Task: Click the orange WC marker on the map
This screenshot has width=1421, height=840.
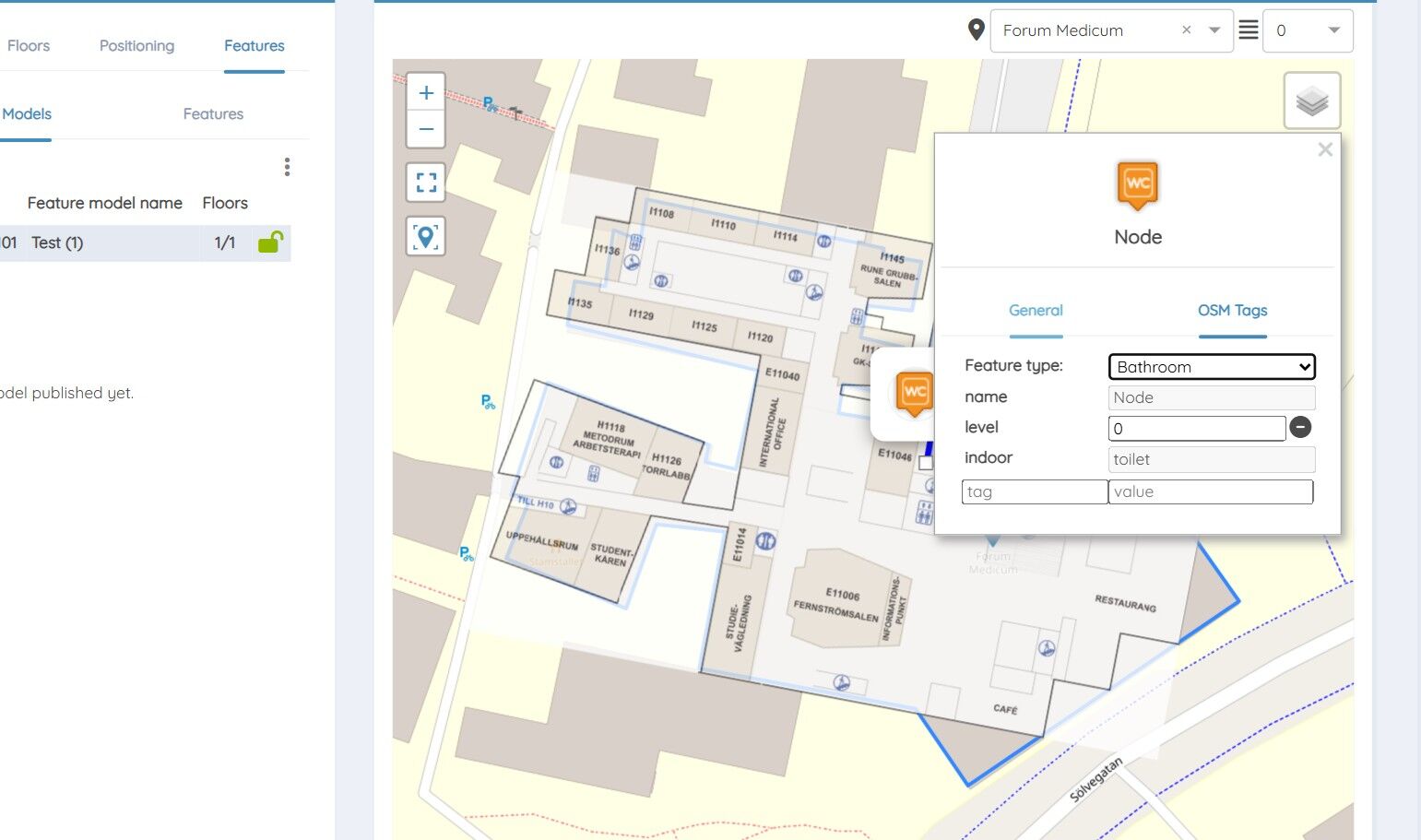Action: pyautogui.click(x=915, y=393)
